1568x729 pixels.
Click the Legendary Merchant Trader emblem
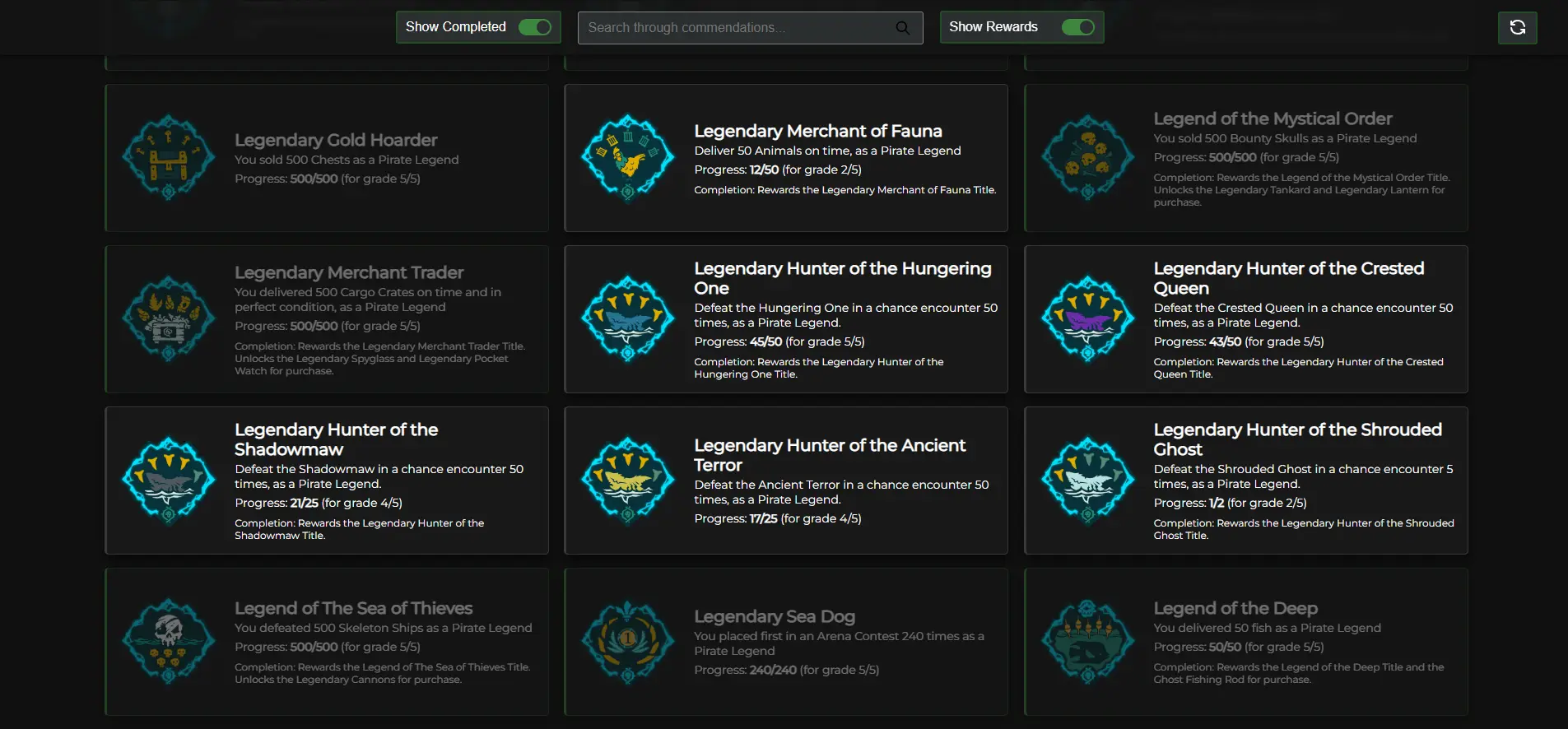click(169, 319)
